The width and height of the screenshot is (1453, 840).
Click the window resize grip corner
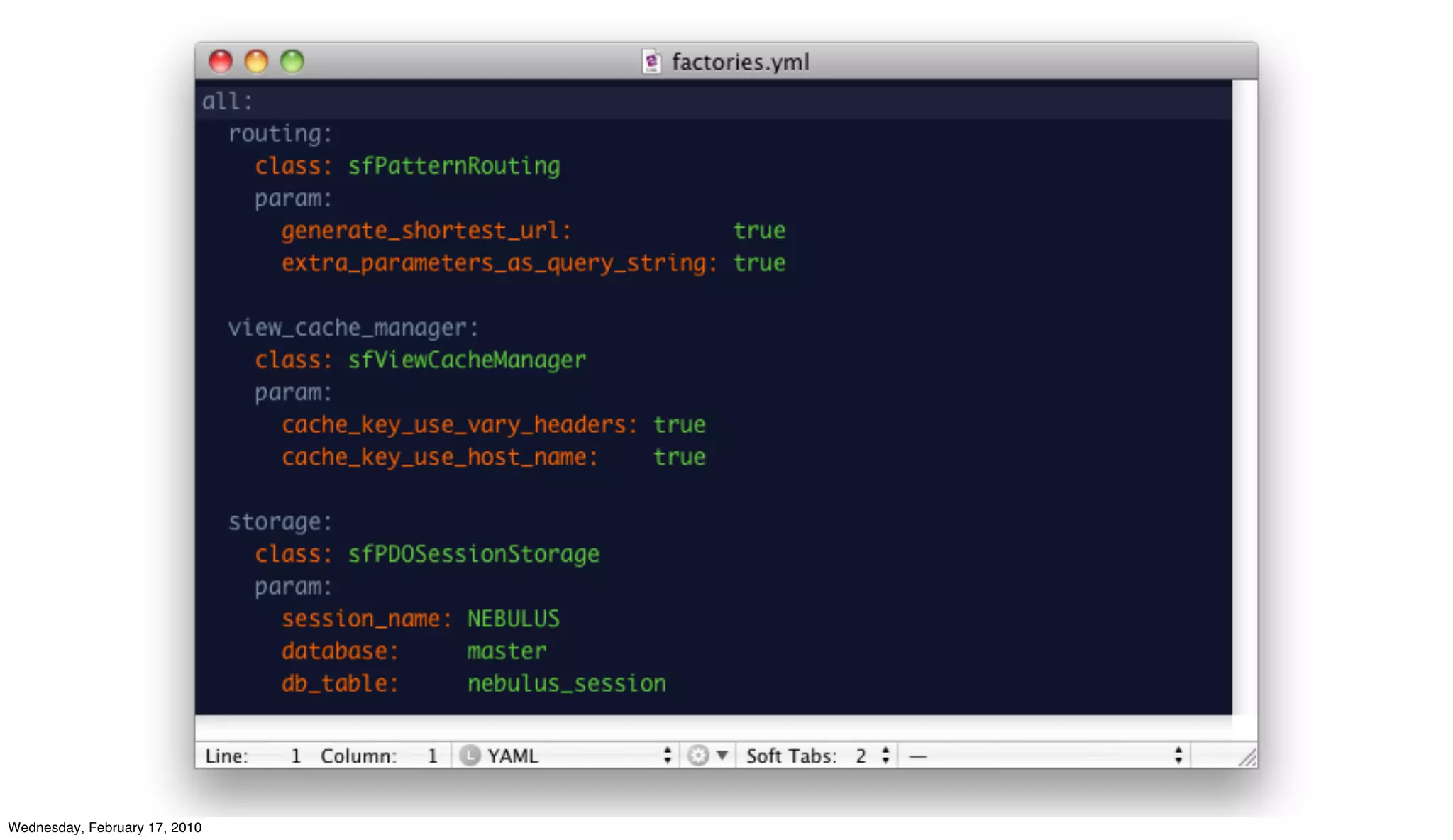(x=1247, y=758)
